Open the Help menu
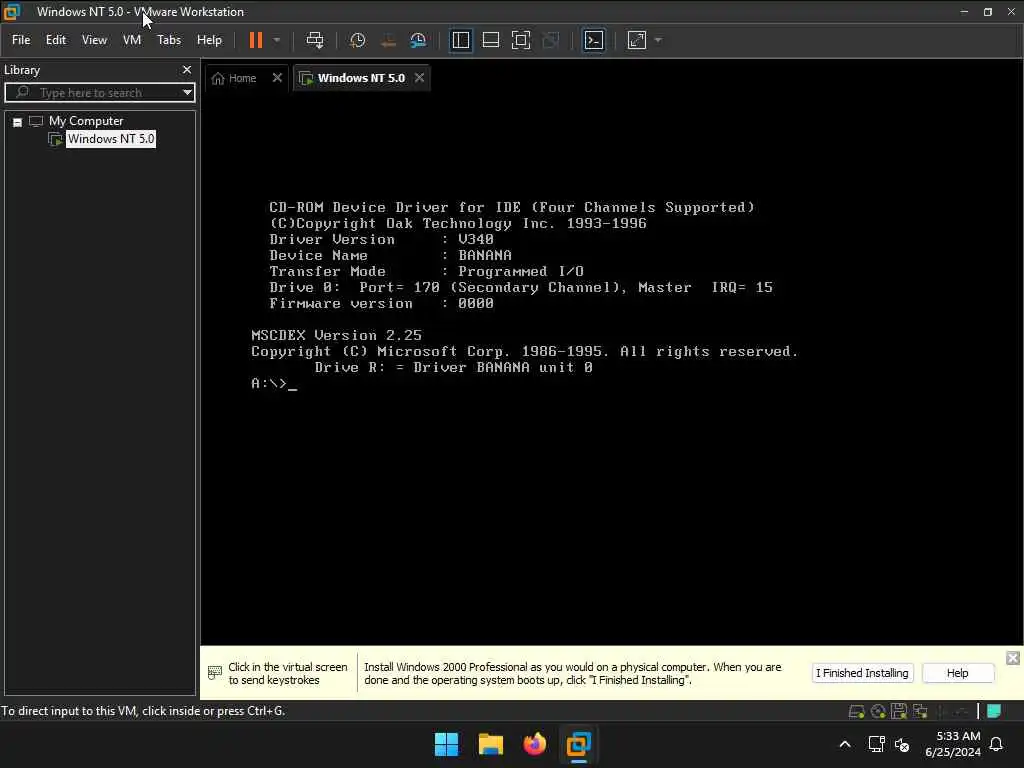This screenshot has width=1024, height=768. coord(210,40)
